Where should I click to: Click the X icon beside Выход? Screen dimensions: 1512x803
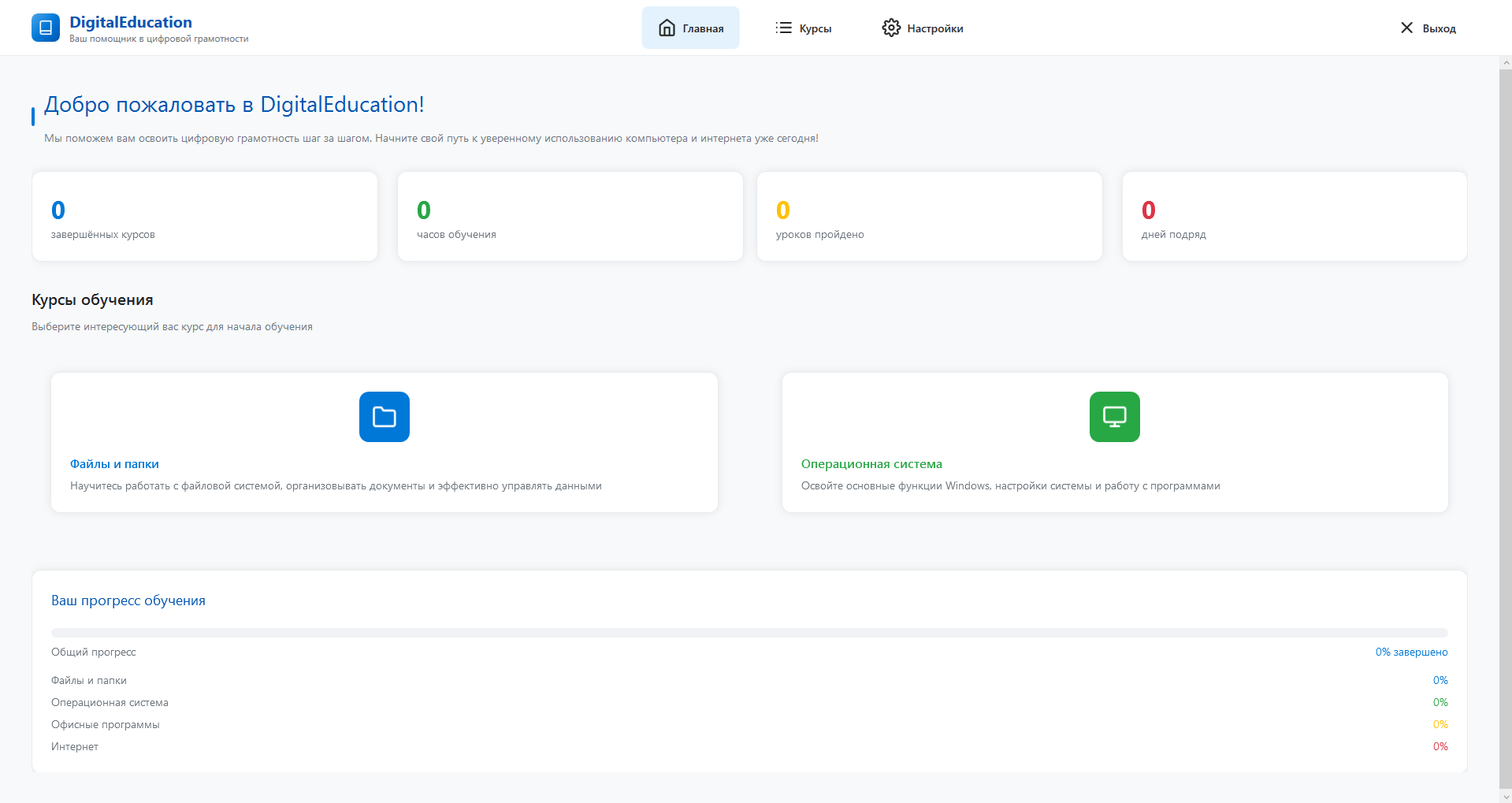pyautogui.click(x=1406, y=28)
